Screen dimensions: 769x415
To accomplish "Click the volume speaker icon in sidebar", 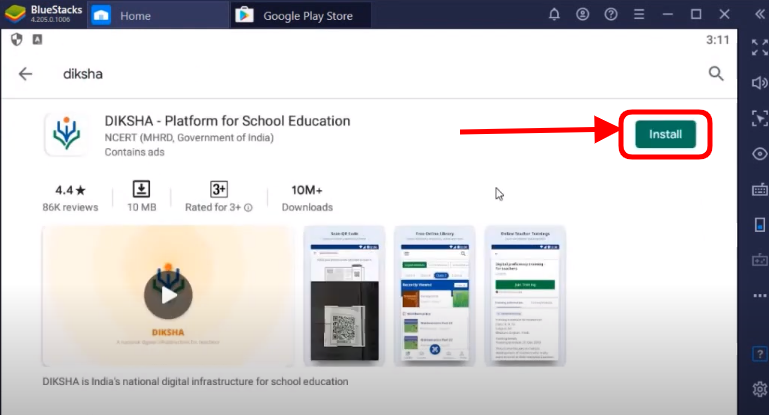I will pyautogui.click(x=760, y=83).
